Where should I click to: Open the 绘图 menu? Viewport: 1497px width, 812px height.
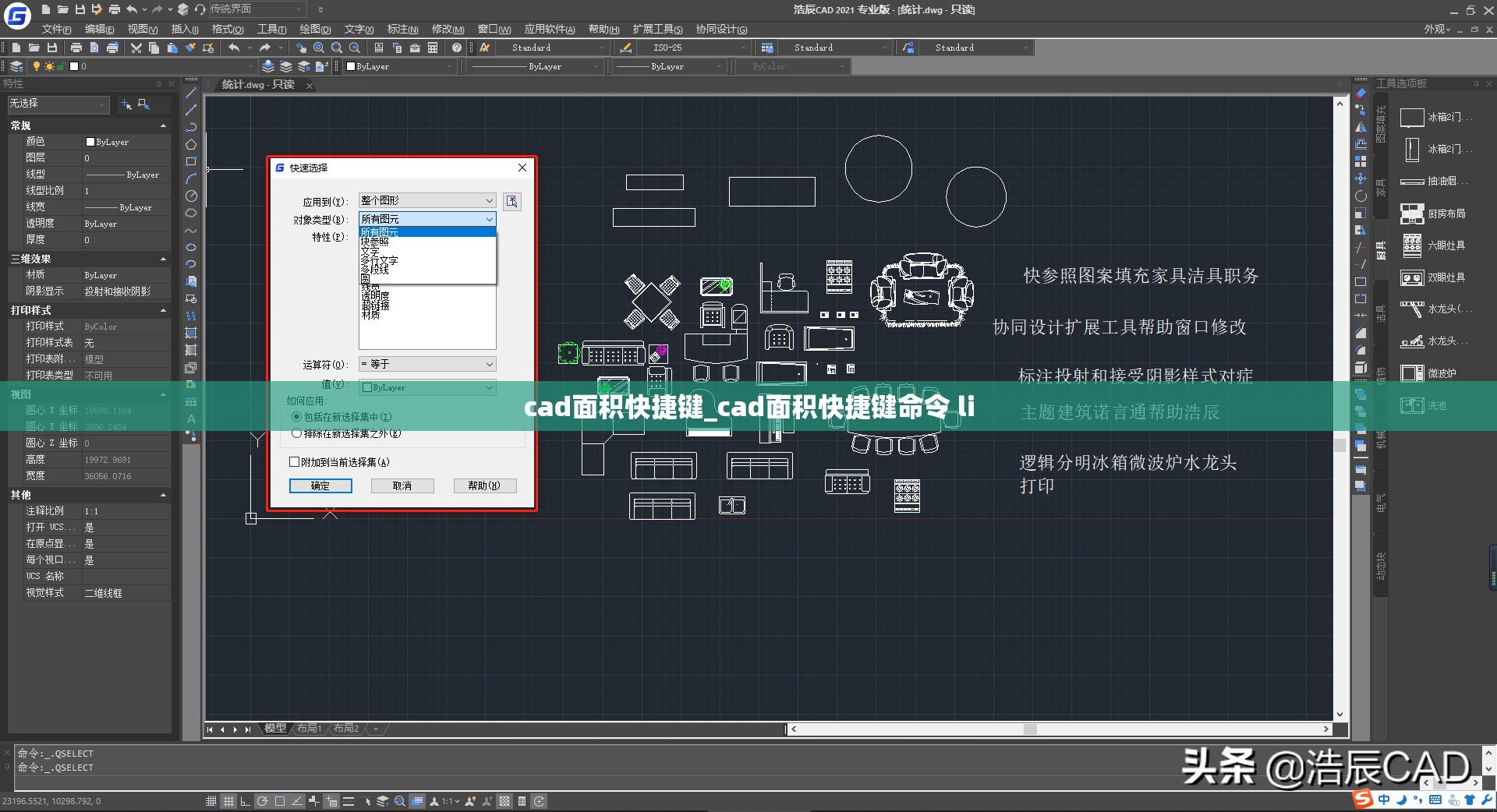tap(315, 29)
